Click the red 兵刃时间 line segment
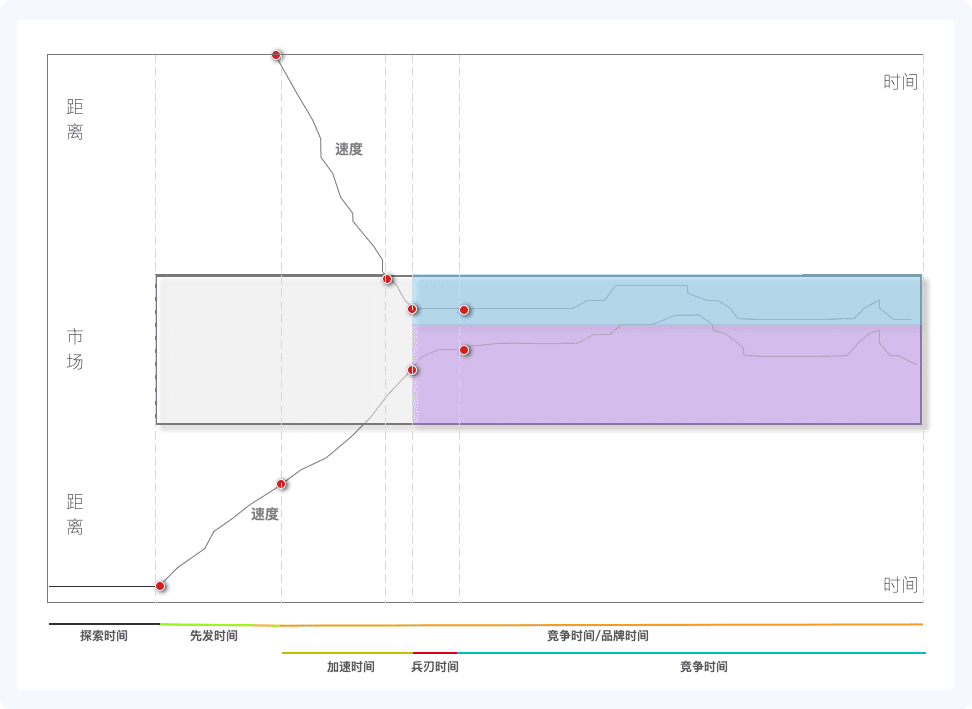972x709 pixels. tap(435, 653)
